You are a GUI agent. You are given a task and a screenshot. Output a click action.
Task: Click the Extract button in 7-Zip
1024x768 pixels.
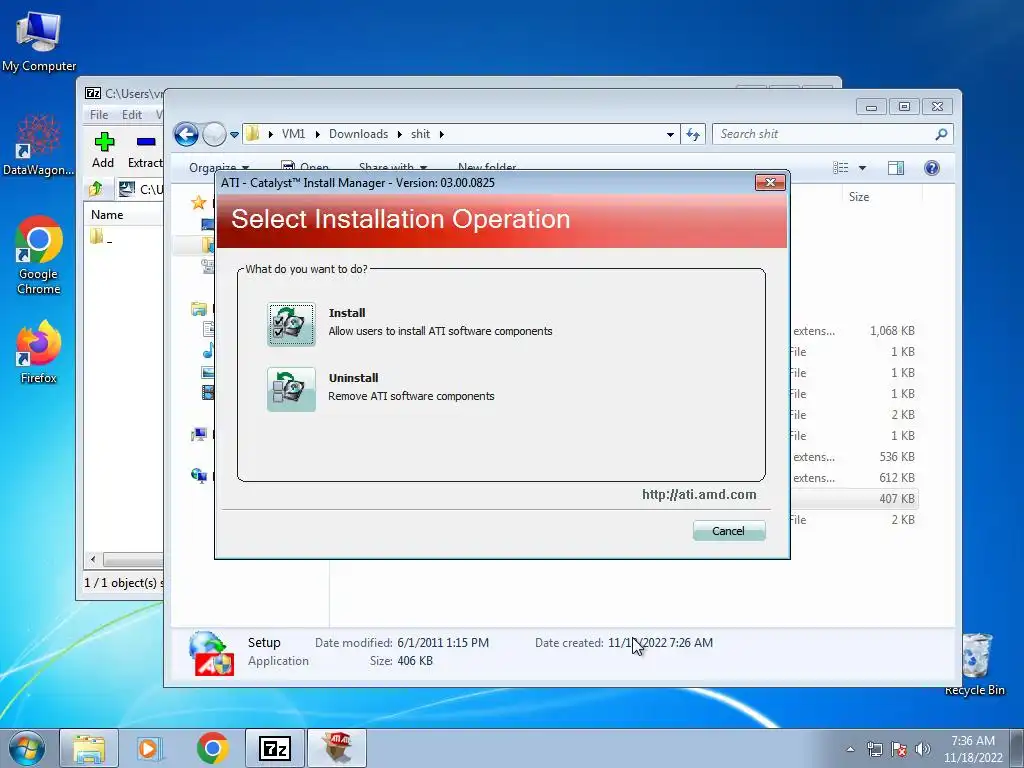pyautogui.click(x=145, y=150)
